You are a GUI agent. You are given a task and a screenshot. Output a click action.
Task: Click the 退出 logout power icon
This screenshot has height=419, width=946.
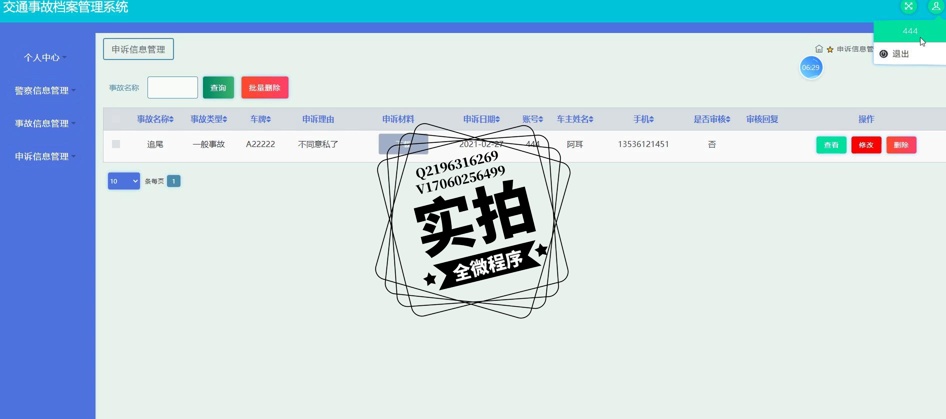884,54
